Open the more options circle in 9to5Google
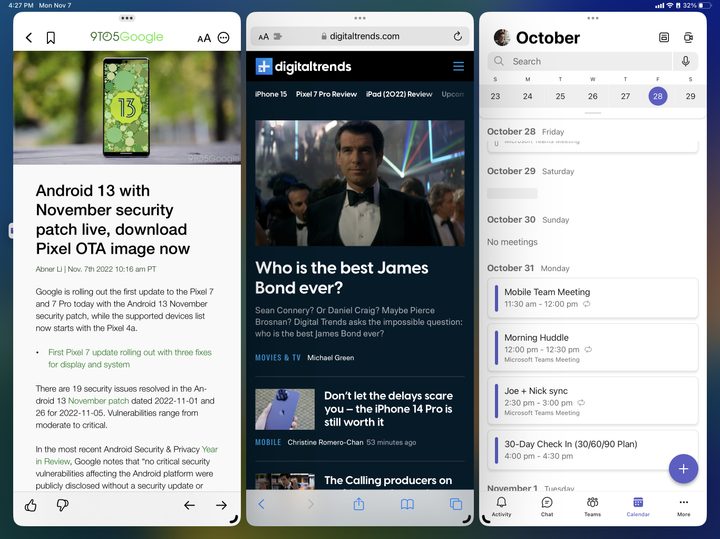 [x=224, y=38]
